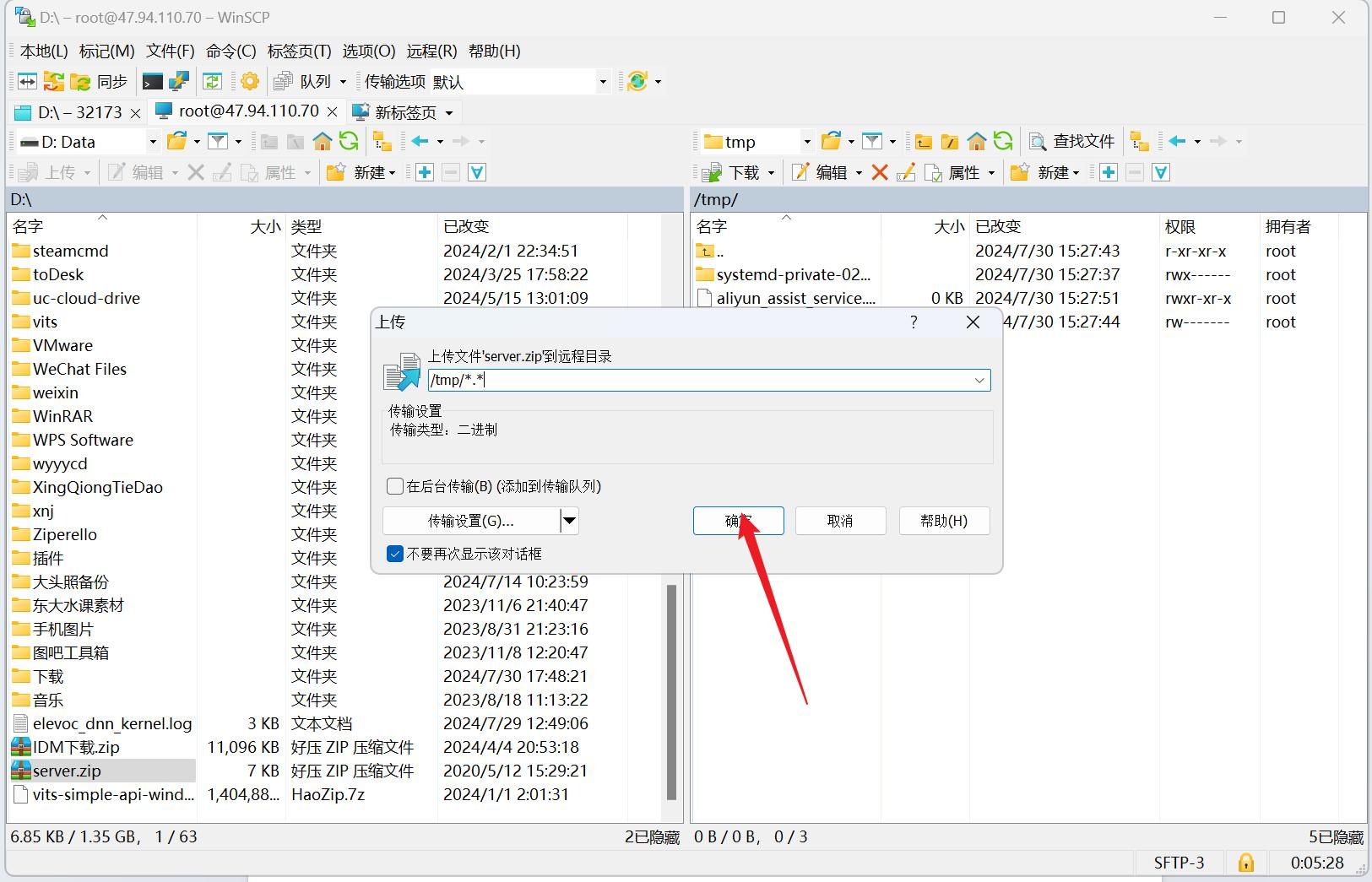
Task: Click the remote rename pencil icon
Action: (x=906, y=172)
